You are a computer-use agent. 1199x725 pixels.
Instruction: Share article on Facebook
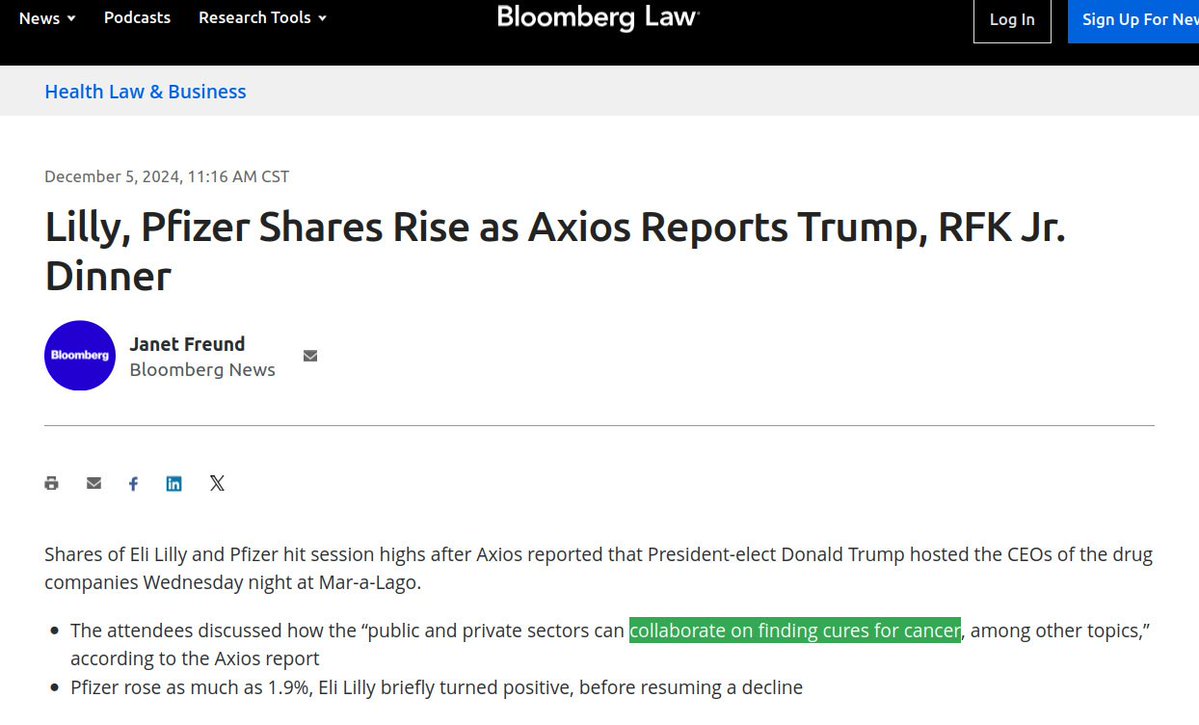[x=133, y=484]
